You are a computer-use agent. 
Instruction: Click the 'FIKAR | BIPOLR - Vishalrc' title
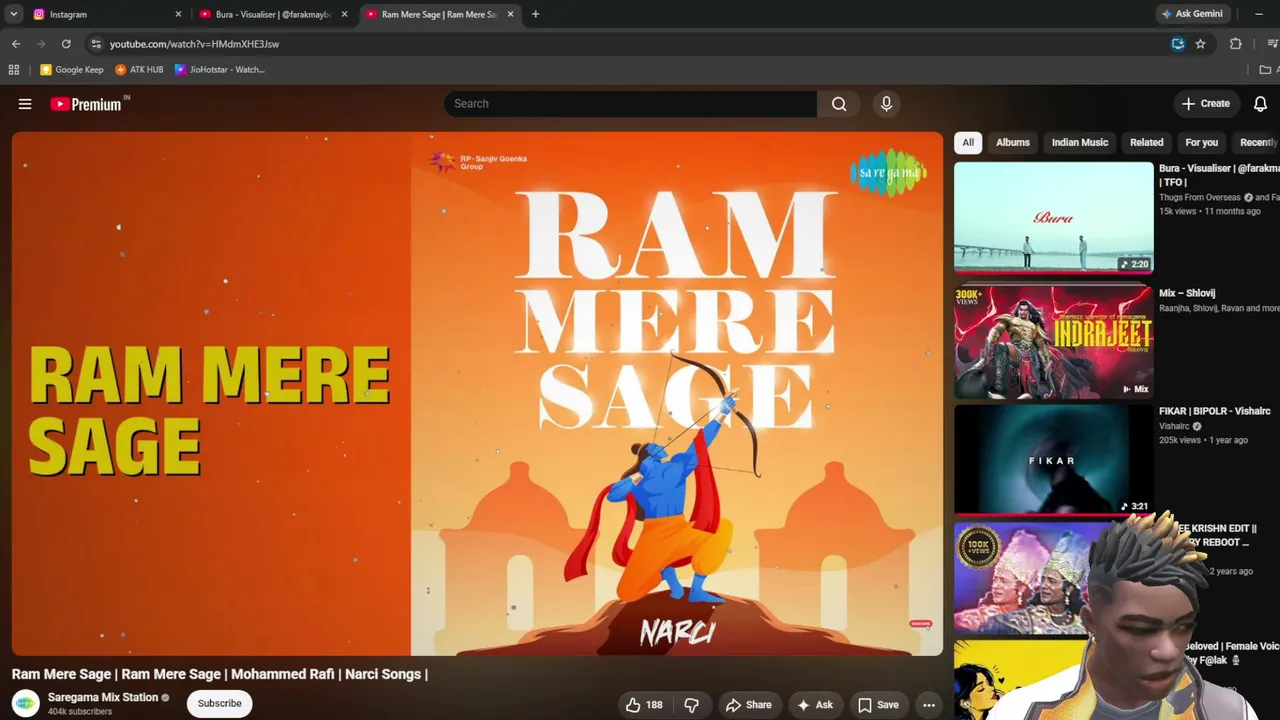click(x=1215, y=411)
